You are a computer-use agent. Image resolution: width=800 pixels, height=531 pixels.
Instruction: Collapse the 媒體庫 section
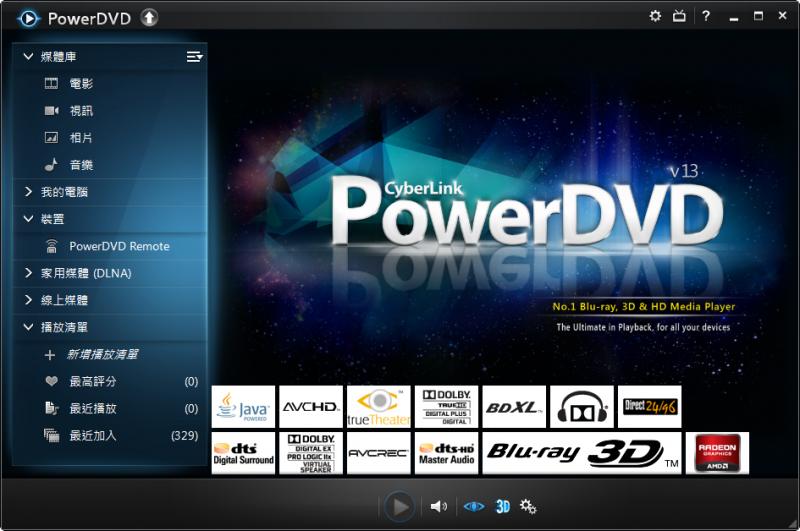pyautogui.click(x=29, y=57)
